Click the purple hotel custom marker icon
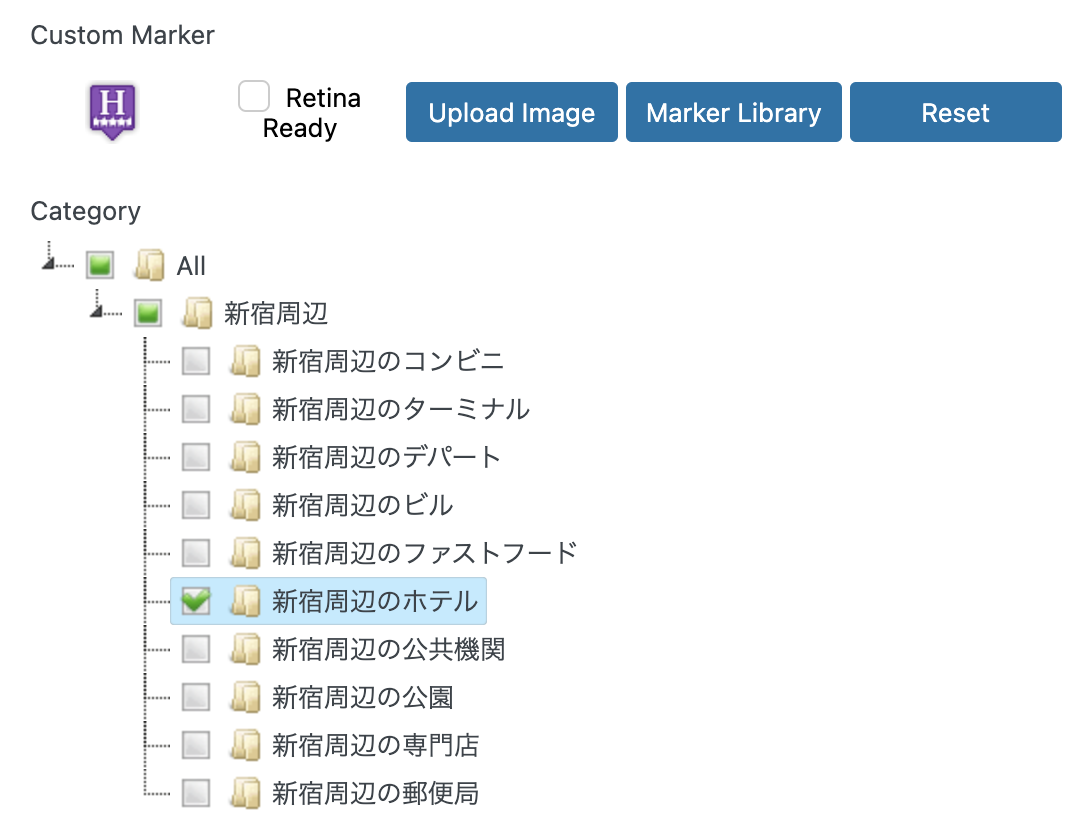 (x=112, y=111)
